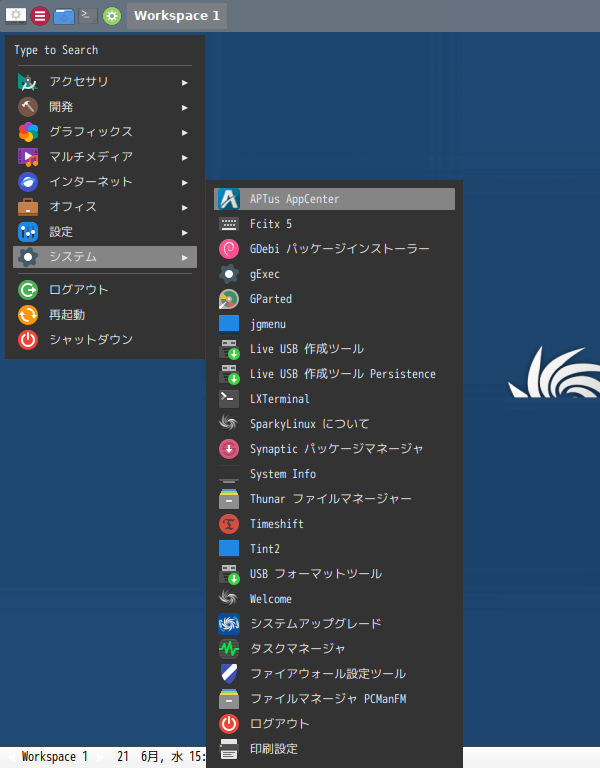Screen dimensions: 600x768
Task: Click the firewall shield icon
Action: click(229, 673)
